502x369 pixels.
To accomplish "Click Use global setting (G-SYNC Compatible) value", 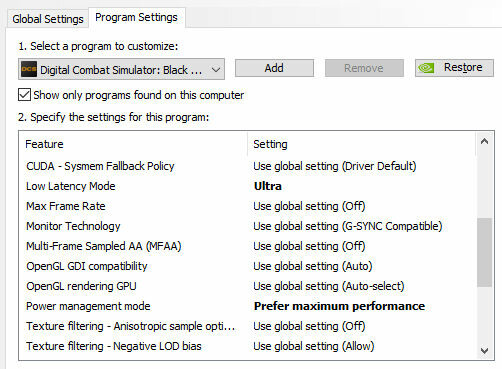I will click(x=348, y=226).
